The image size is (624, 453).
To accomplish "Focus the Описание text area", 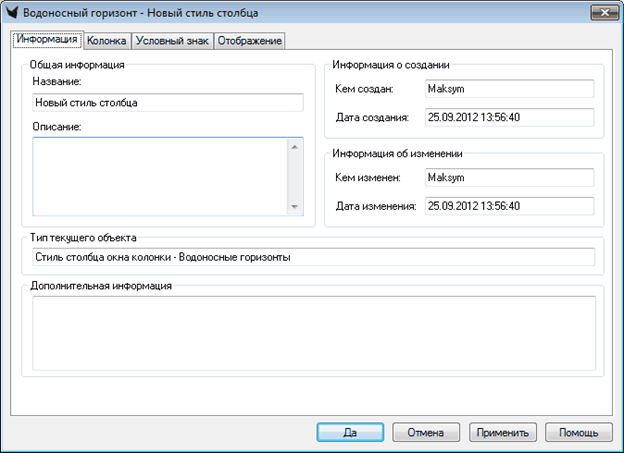I will click(159, 175).
